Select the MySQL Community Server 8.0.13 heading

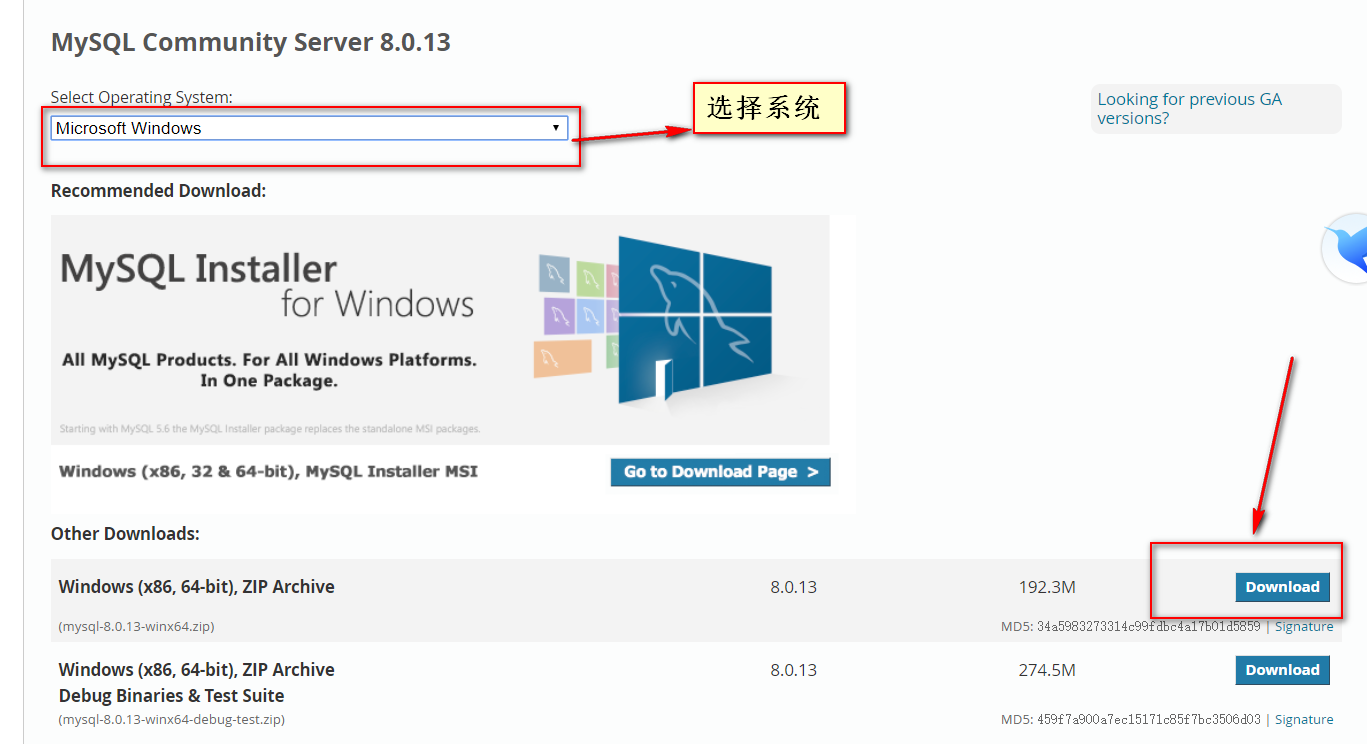tap(251, 42)
